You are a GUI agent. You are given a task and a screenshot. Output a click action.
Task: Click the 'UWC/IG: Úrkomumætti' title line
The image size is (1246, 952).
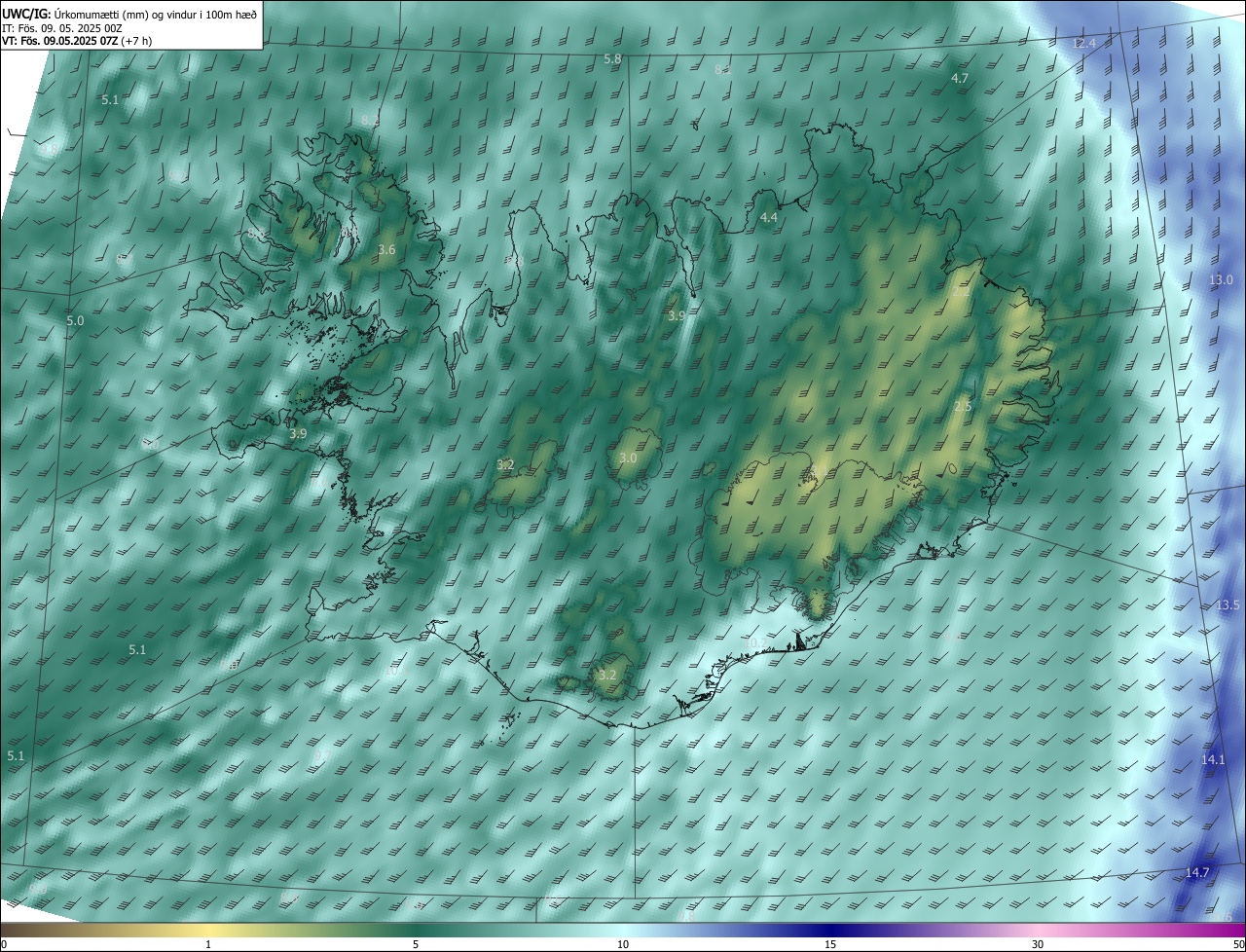click(x=129, y=13)
